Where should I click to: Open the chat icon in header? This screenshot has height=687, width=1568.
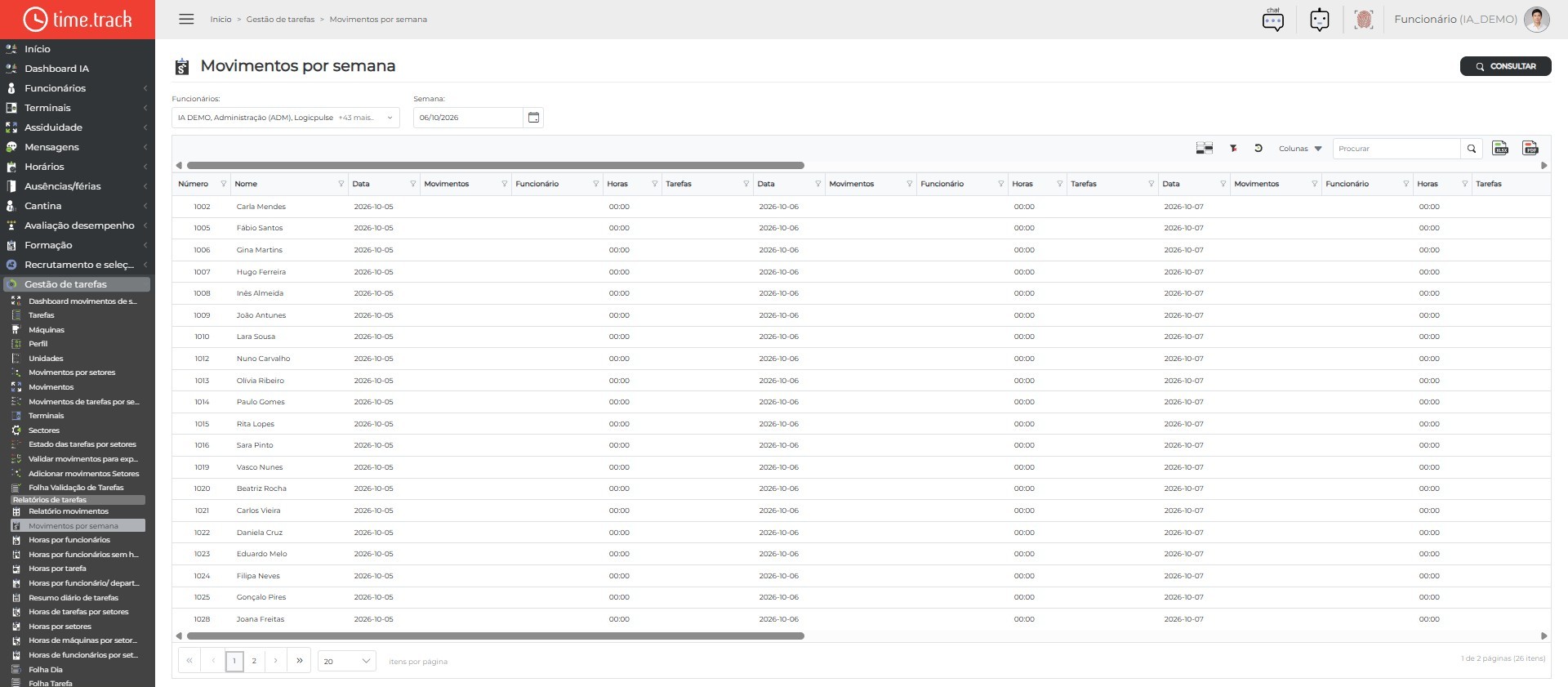coord(1272,20)
